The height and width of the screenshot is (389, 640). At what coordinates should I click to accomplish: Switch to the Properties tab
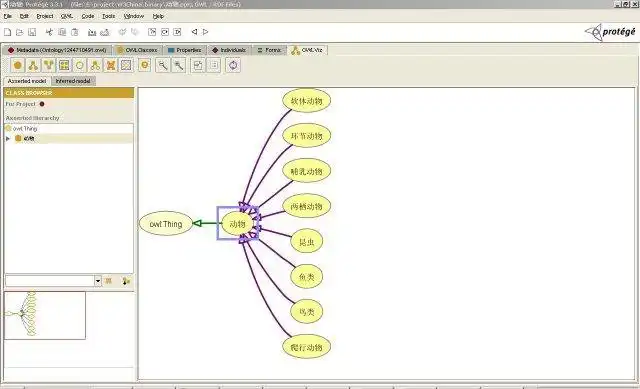tap(184, 50)
